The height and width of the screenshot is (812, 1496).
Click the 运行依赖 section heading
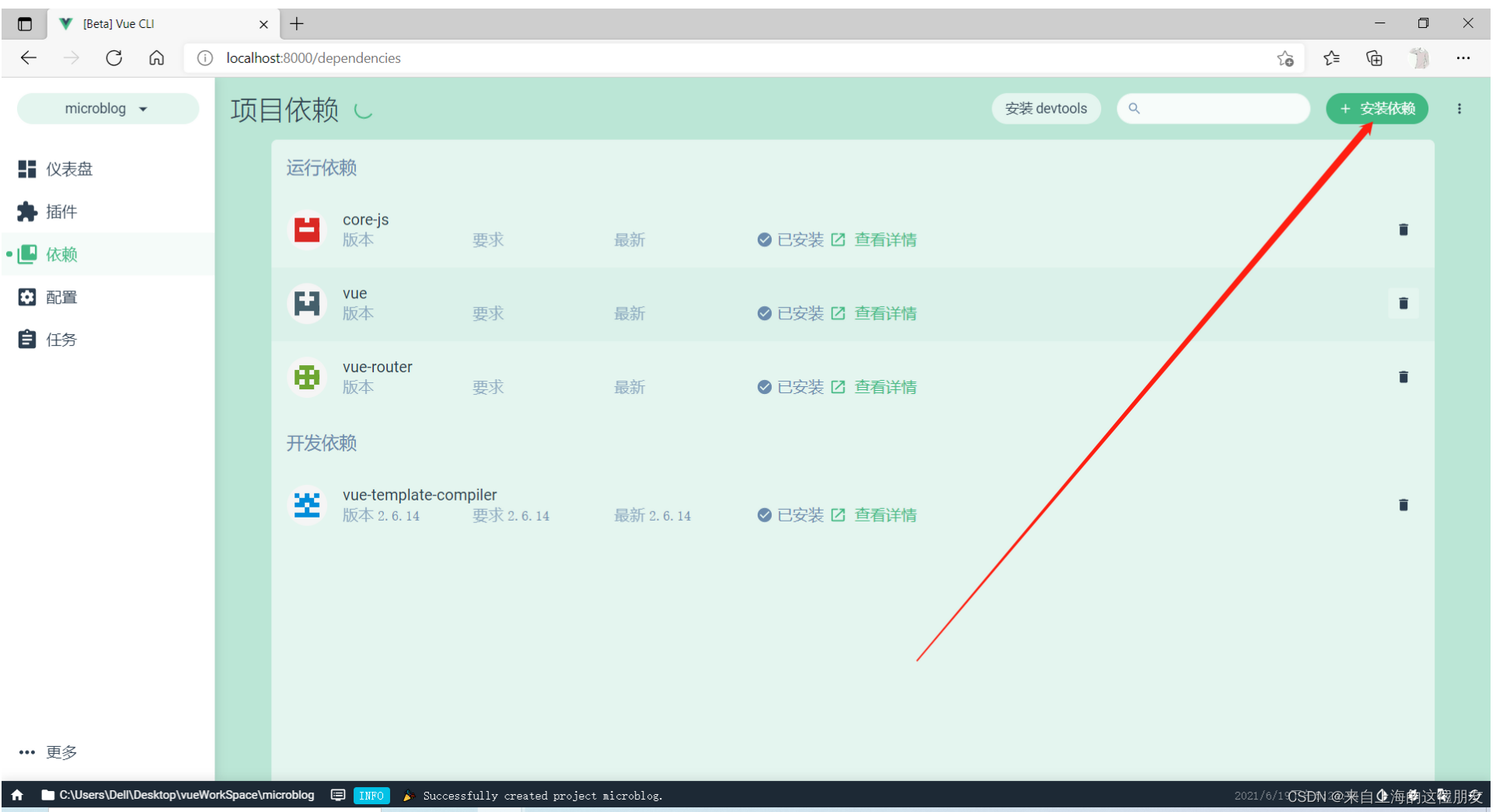(321, 168)
